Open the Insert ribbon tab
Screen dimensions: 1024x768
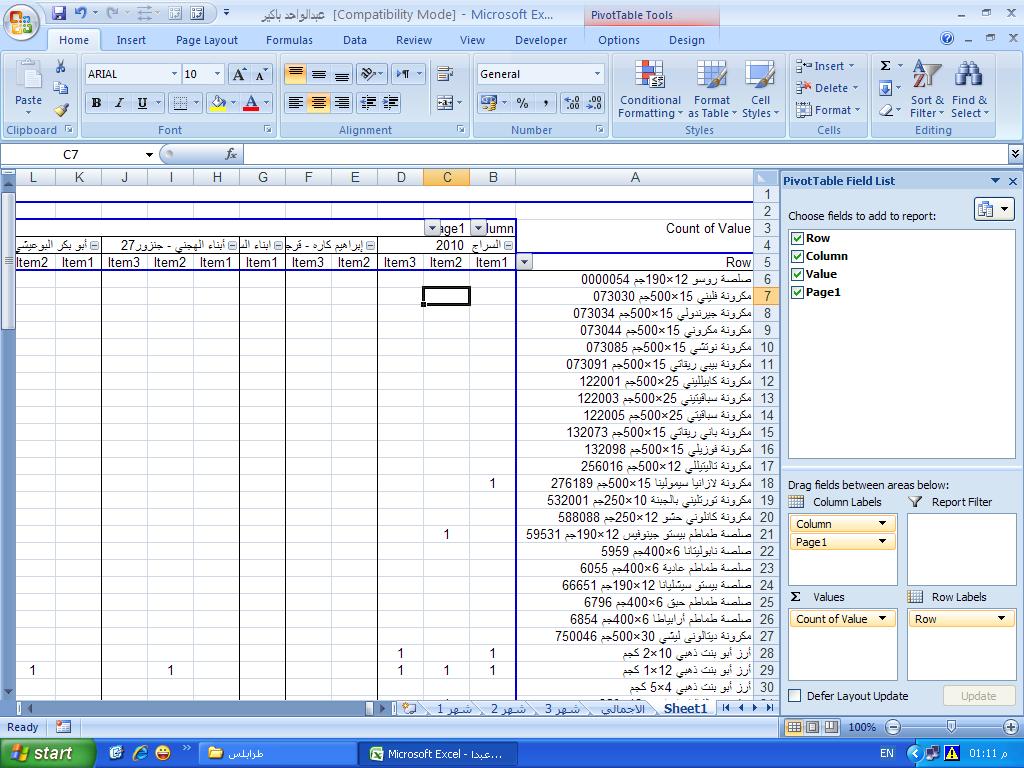tap(131, 40)
